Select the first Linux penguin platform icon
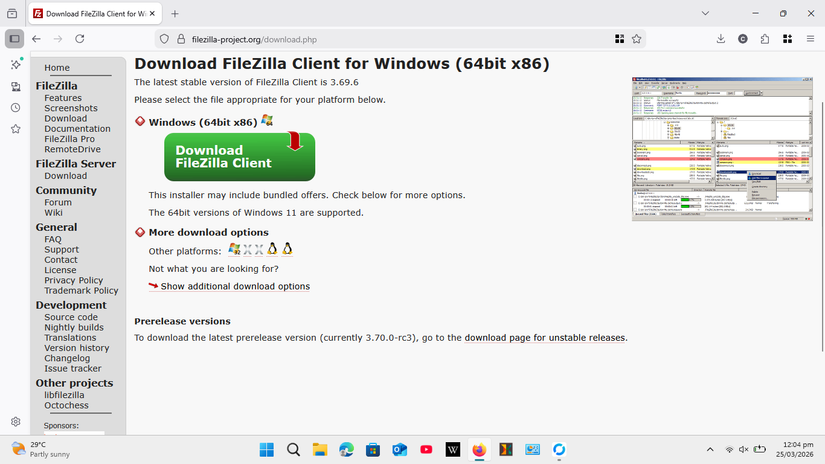This screenshot has height=464, width=825. pos(272,249)
